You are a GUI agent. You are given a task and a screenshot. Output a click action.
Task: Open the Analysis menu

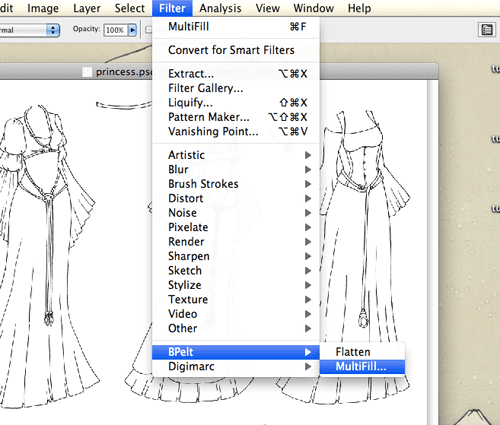click(220, 8)
